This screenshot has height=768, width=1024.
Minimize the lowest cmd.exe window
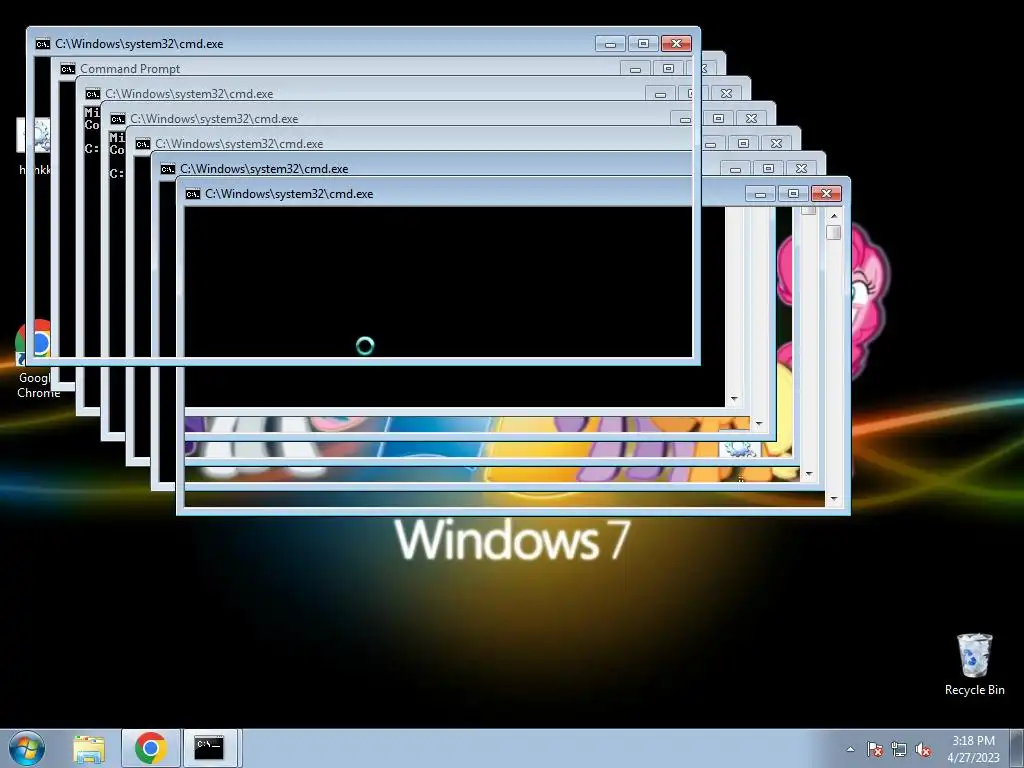tap(760, 193)
